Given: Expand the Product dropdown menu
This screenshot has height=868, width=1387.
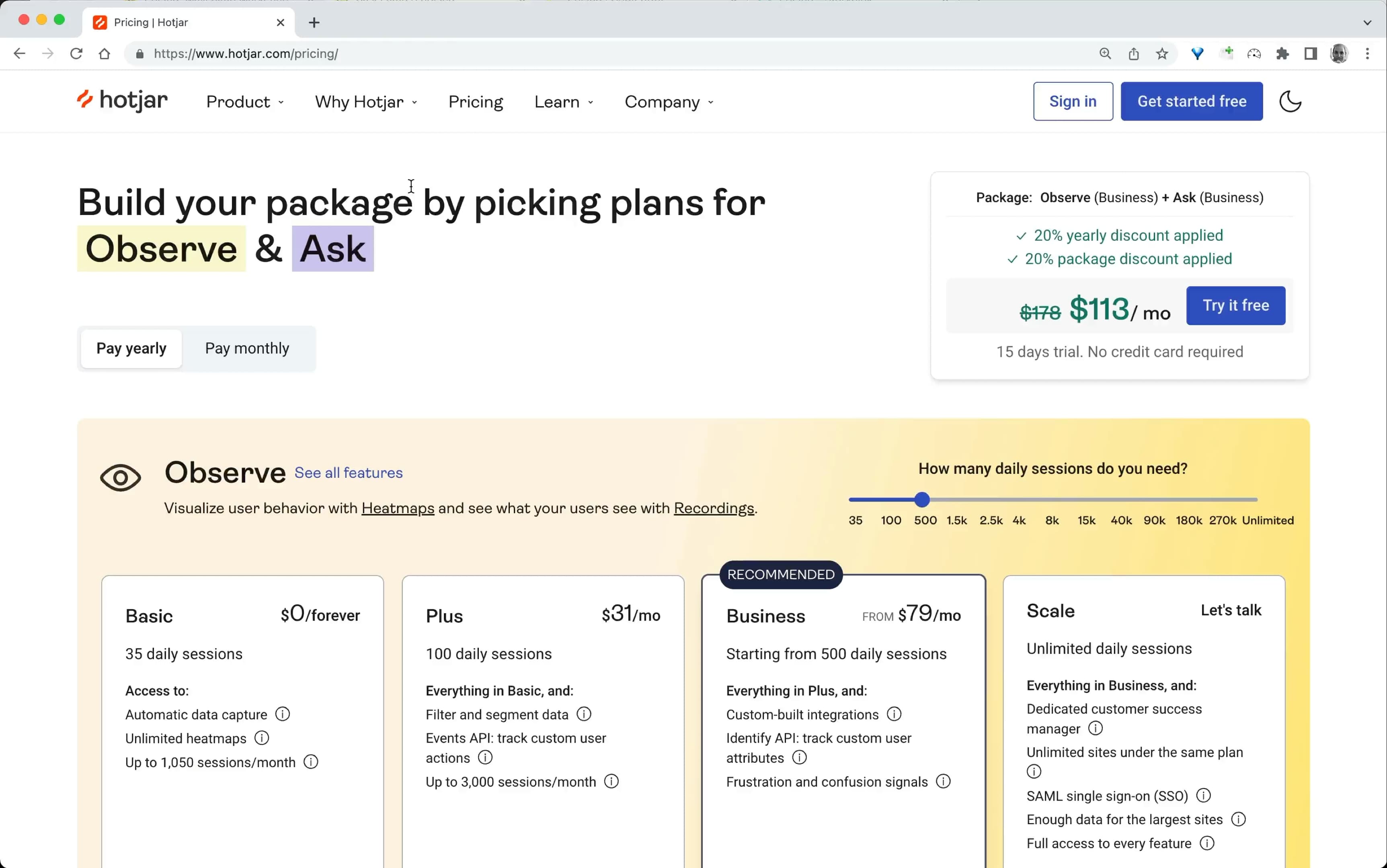Looking at the screenshot, I should [x=245, y=102].
